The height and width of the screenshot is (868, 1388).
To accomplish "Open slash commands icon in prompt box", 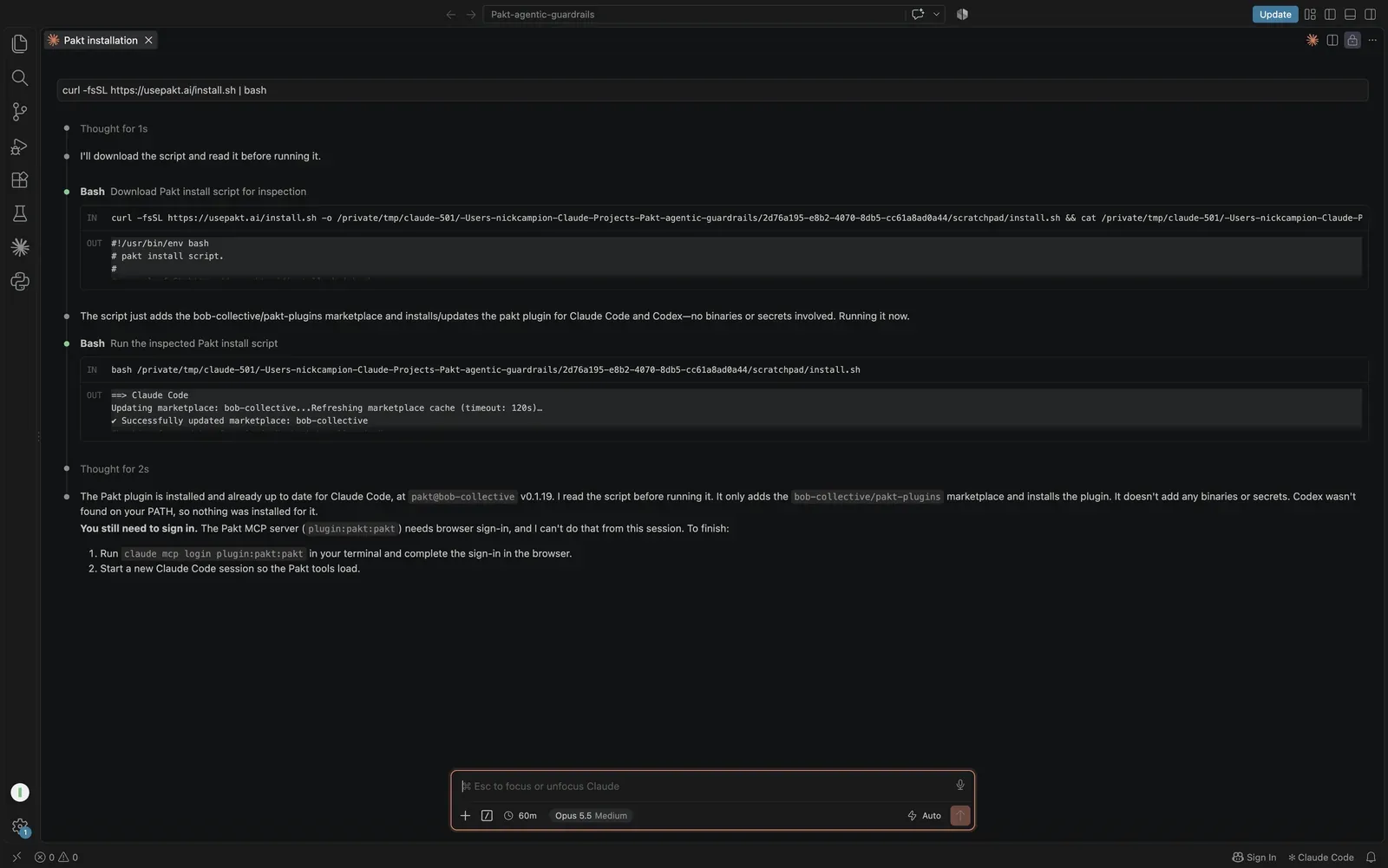I will [487, 815].
